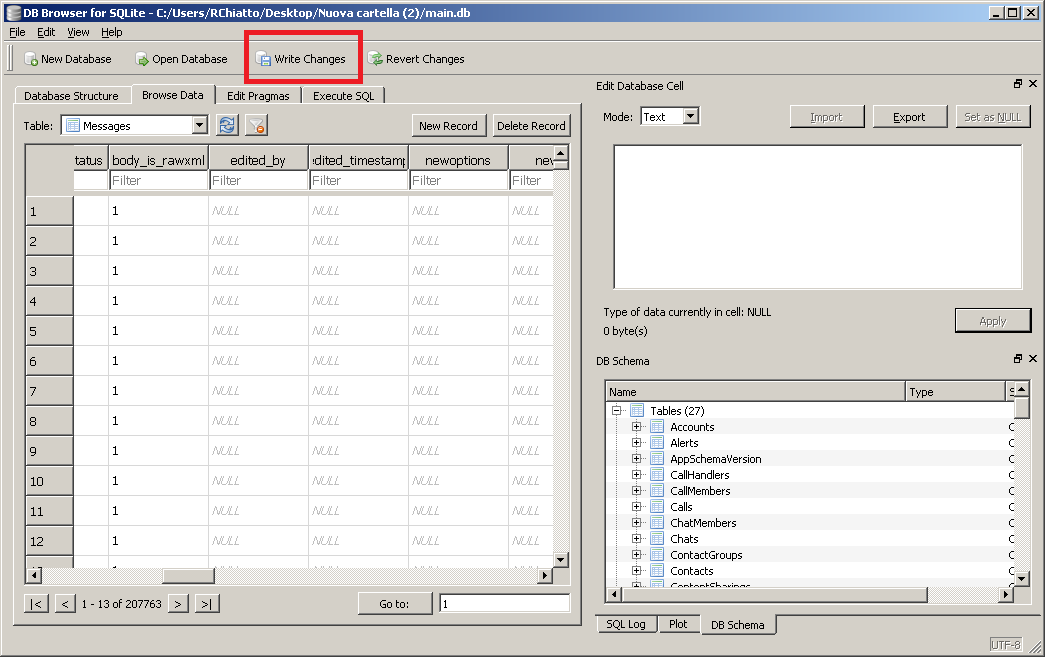Click the edited_by column header
Screen dimensions: 1045x657
(x=258, y=160)
